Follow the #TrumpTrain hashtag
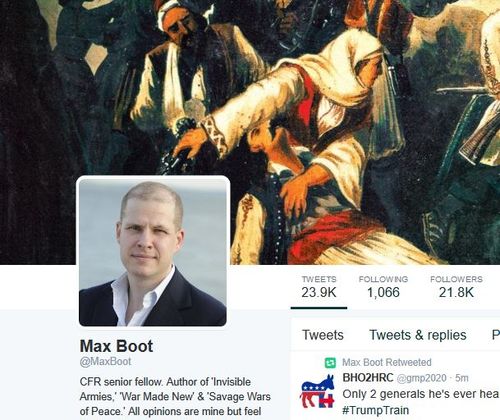This screenshot has width=500, height=420. tap(376, 410)
